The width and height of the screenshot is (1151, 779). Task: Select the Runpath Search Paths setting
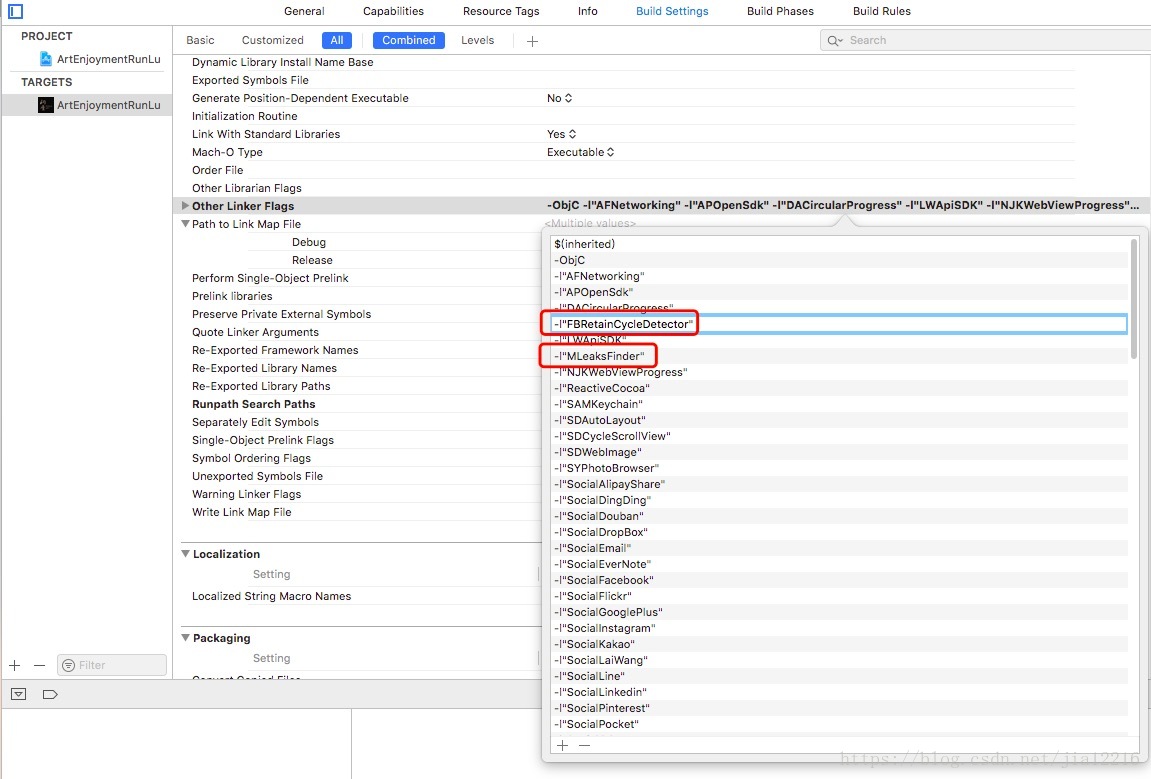point(253,405)
